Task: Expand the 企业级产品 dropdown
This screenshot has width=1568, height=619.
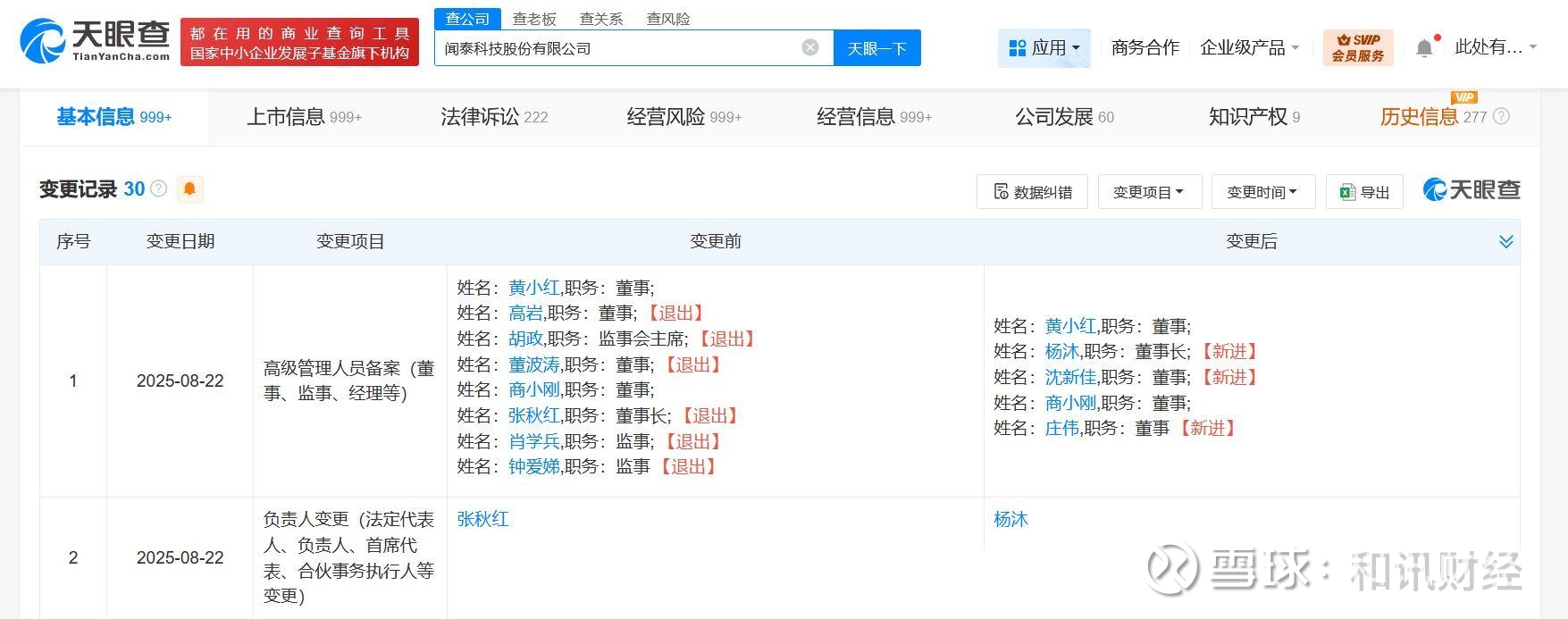Action: pyautogui.click(x=1249, y=48)
